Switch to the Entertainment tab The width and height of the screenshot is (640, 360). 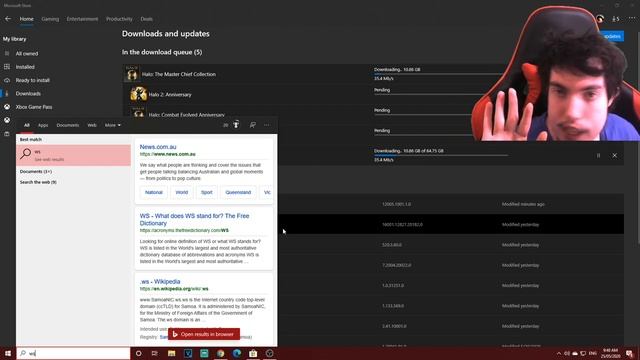coord(82,19)
